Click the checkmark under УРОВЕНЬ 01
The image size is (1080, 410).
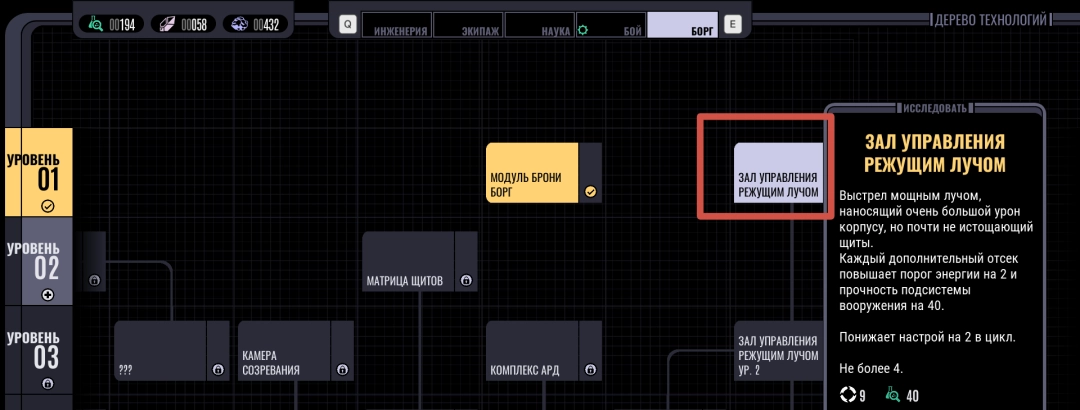47,206
